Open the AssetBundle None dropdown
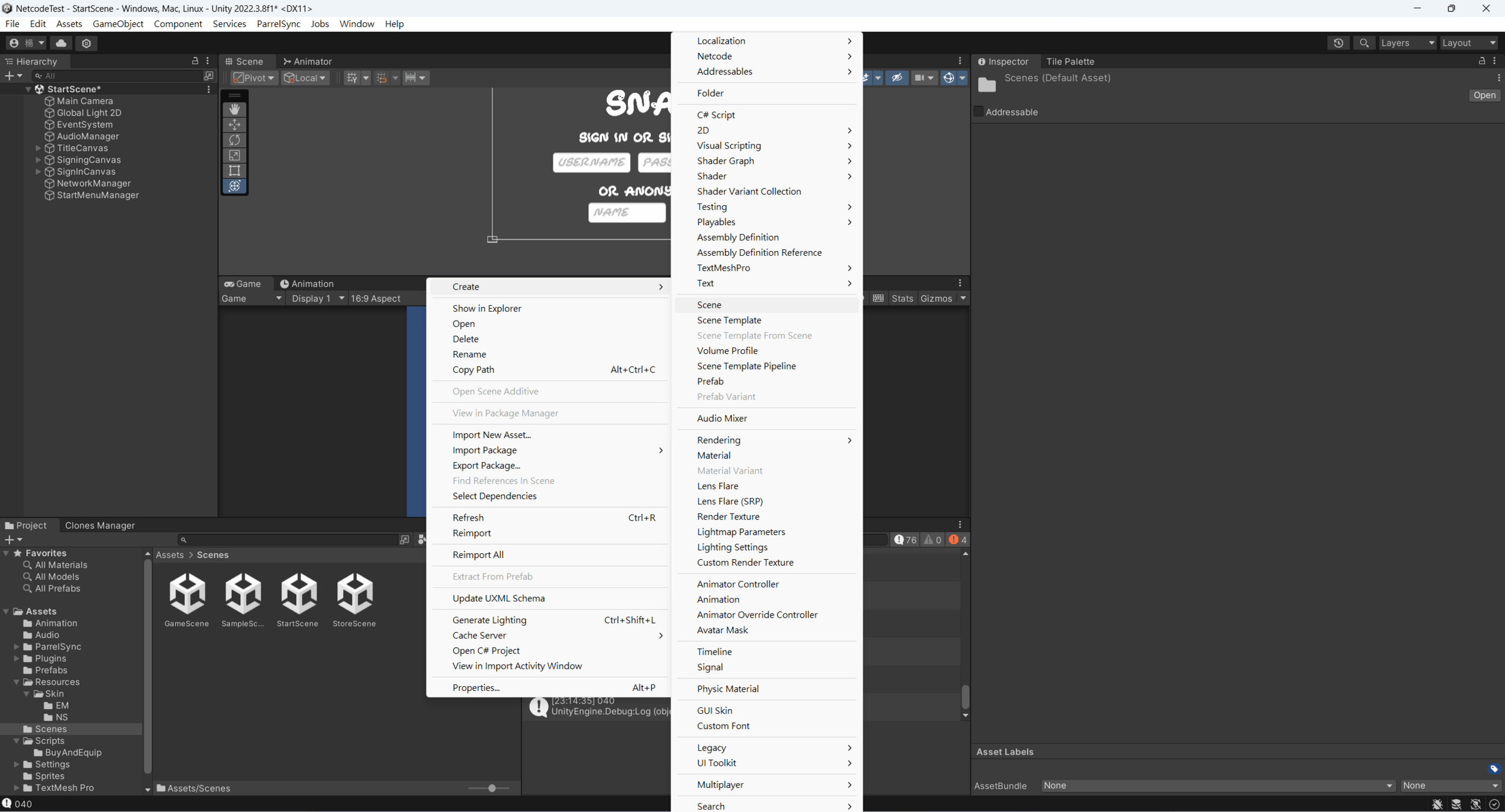This screenshot has height=812, width=1505. 1217,786
